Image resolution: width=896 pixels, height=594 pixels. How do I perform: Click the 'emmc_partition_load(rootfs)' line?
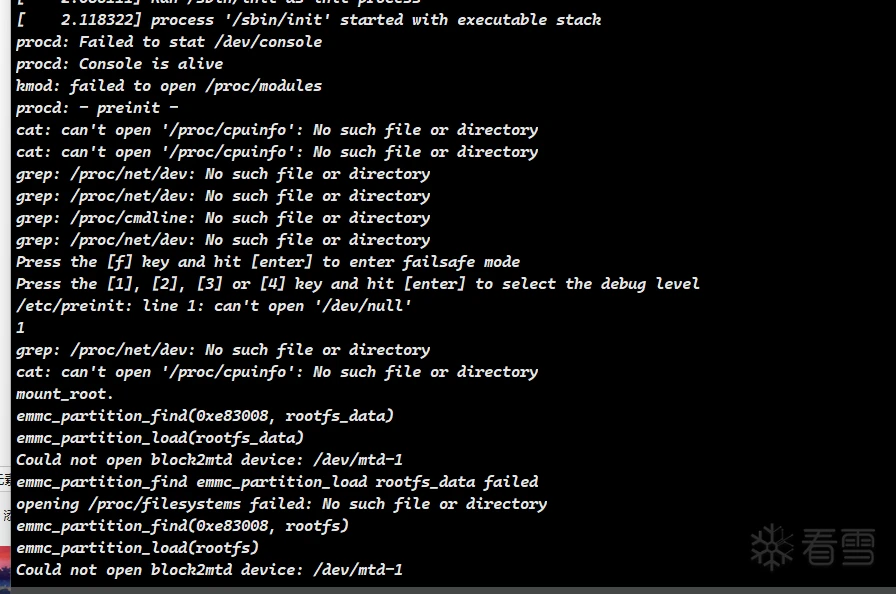(137, 548)
